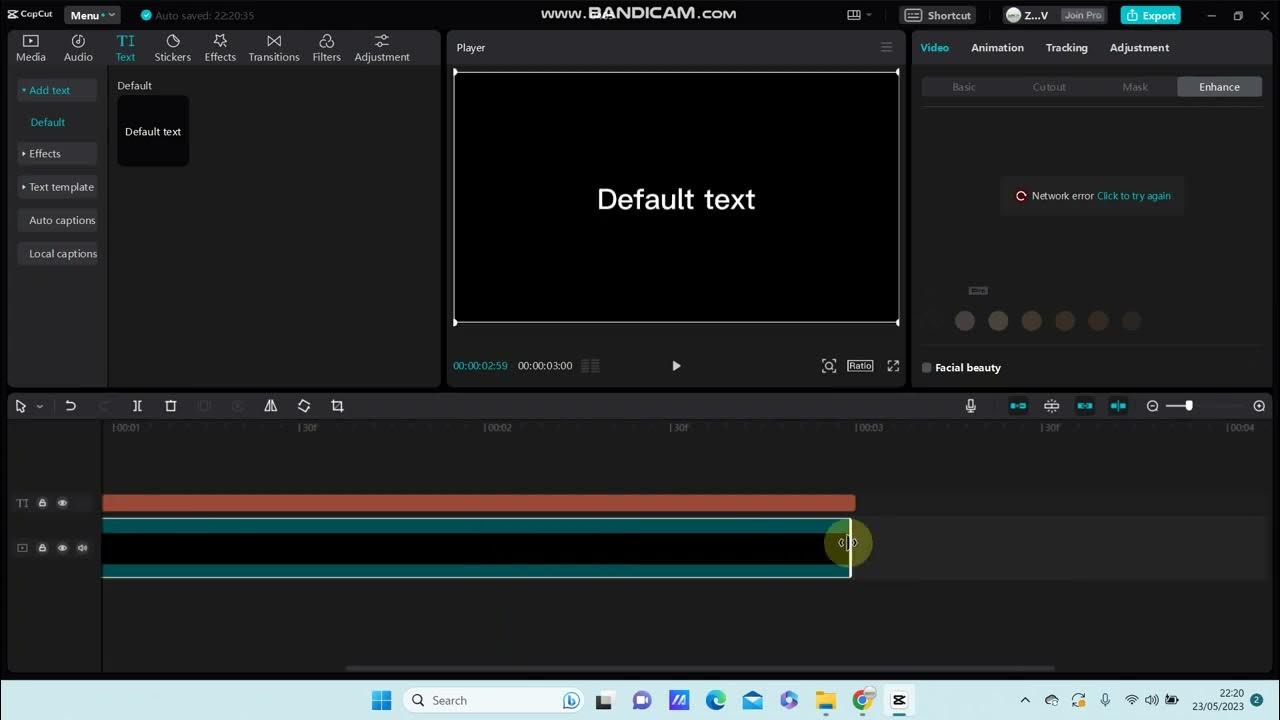Toggle auto snapping in timeline
Viewport: 1280px width, 720px height.
click(1051, 406)
